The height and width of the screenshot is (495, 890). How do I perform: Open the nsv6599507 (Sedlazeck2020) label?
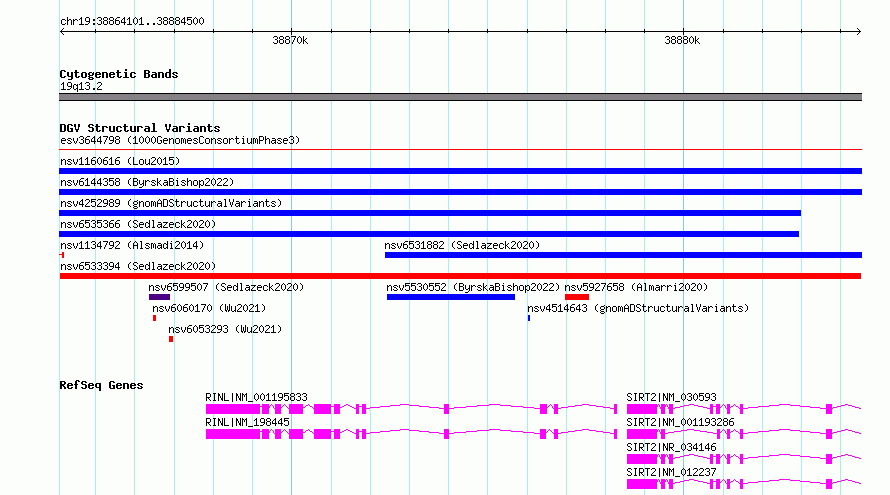[x=226, y=287]
